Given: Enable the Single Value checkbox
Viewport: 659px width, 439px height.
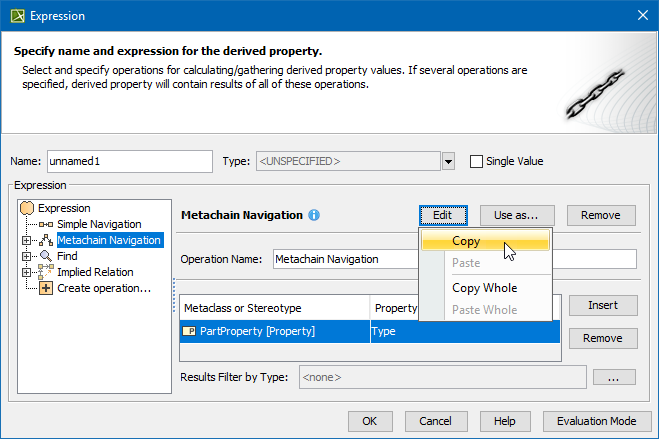Looking at the screenshot, I should coord(476,161).
